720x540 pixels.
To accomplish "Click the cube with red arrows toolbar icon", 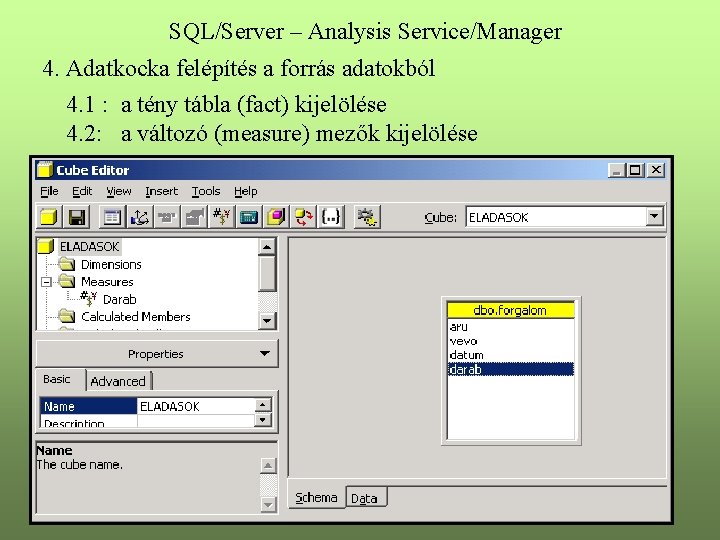I will [304, 217].
